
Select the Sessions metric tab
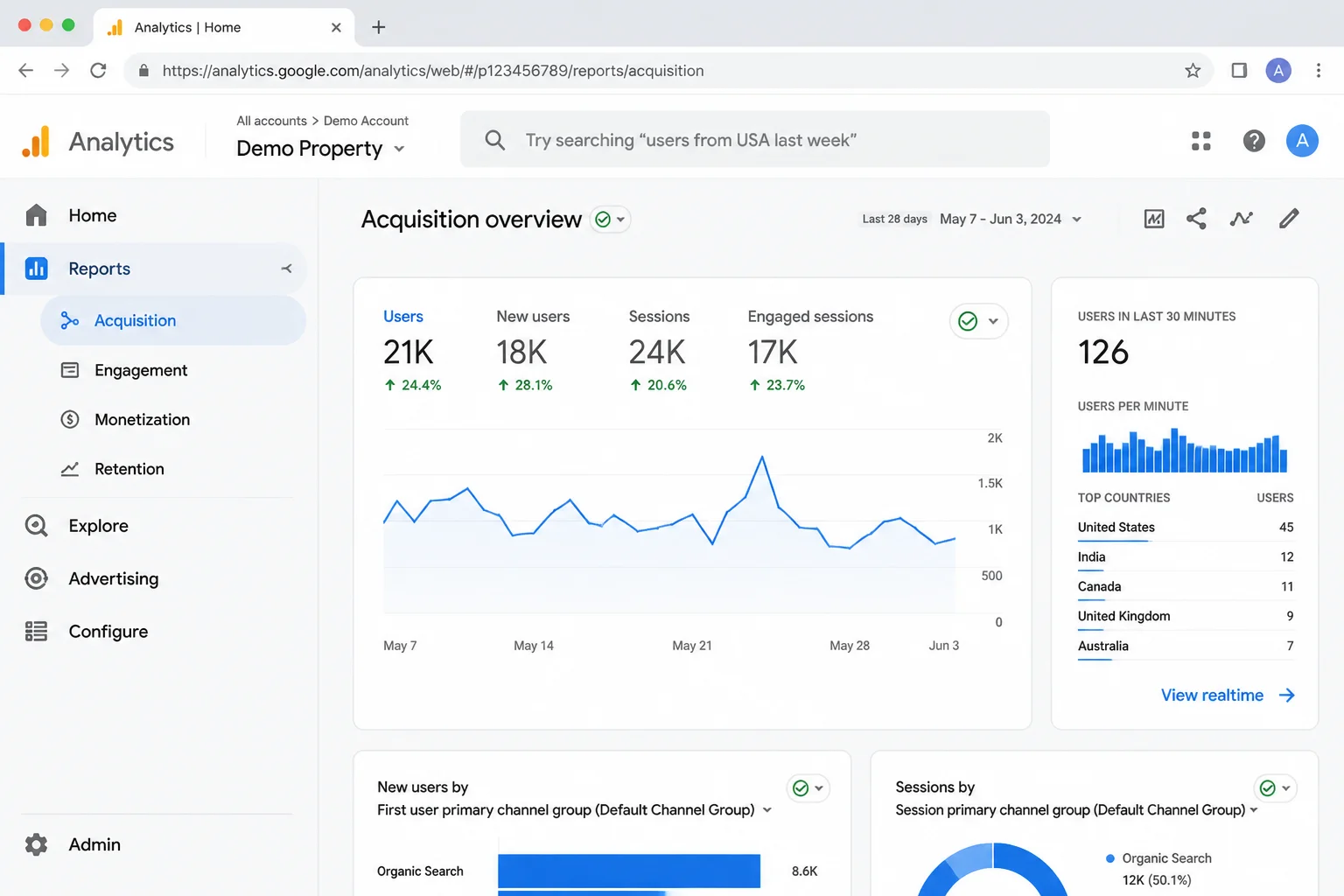[x=659, y=351]
